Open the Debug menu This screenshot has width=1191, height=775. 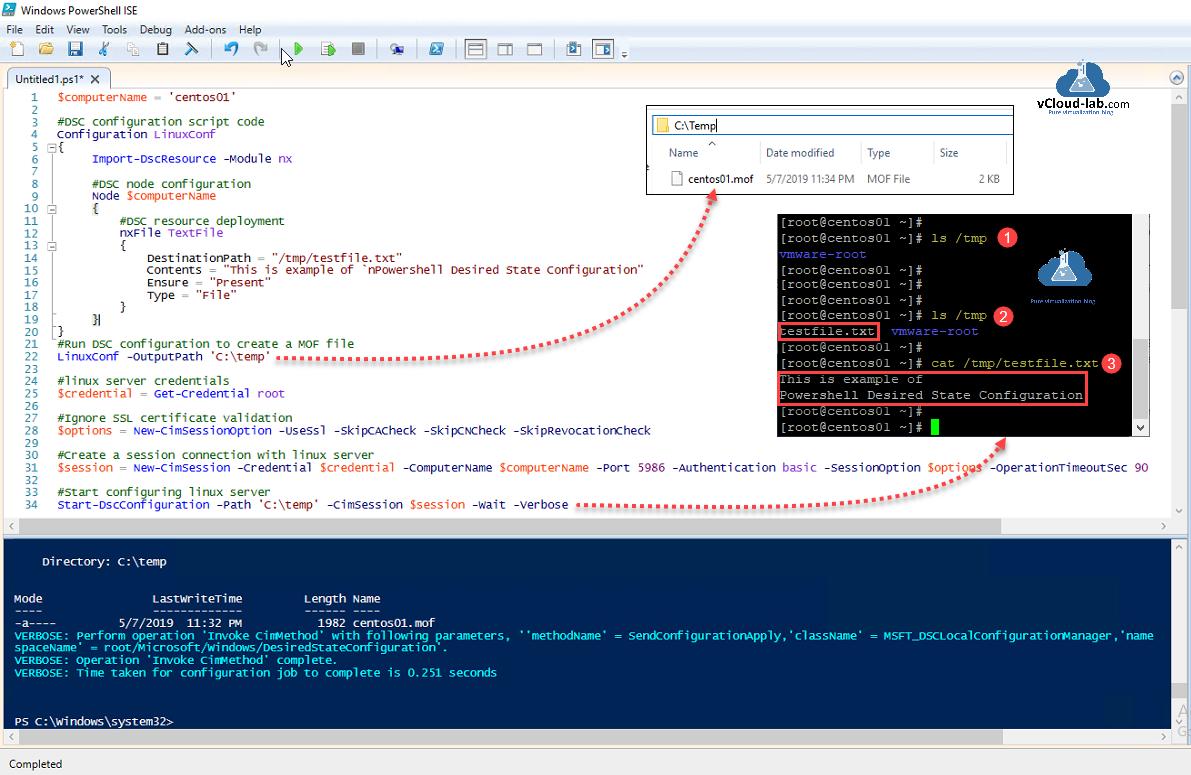[x=156, y=30]
